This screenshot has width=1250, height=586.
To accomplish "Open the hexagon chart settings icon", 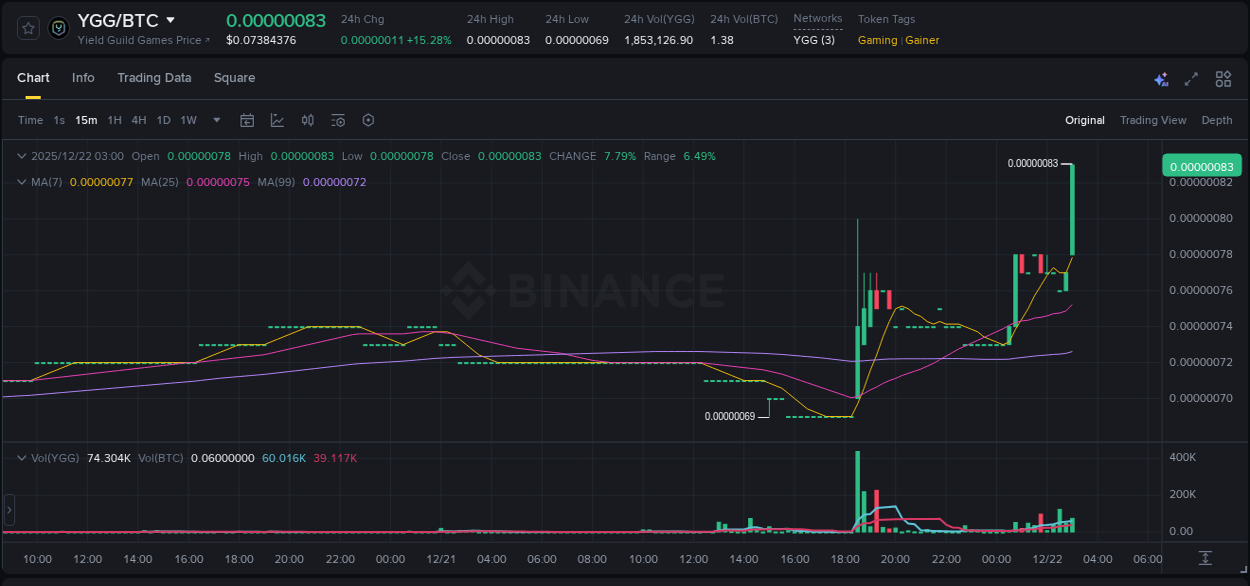I will point(368,120).
